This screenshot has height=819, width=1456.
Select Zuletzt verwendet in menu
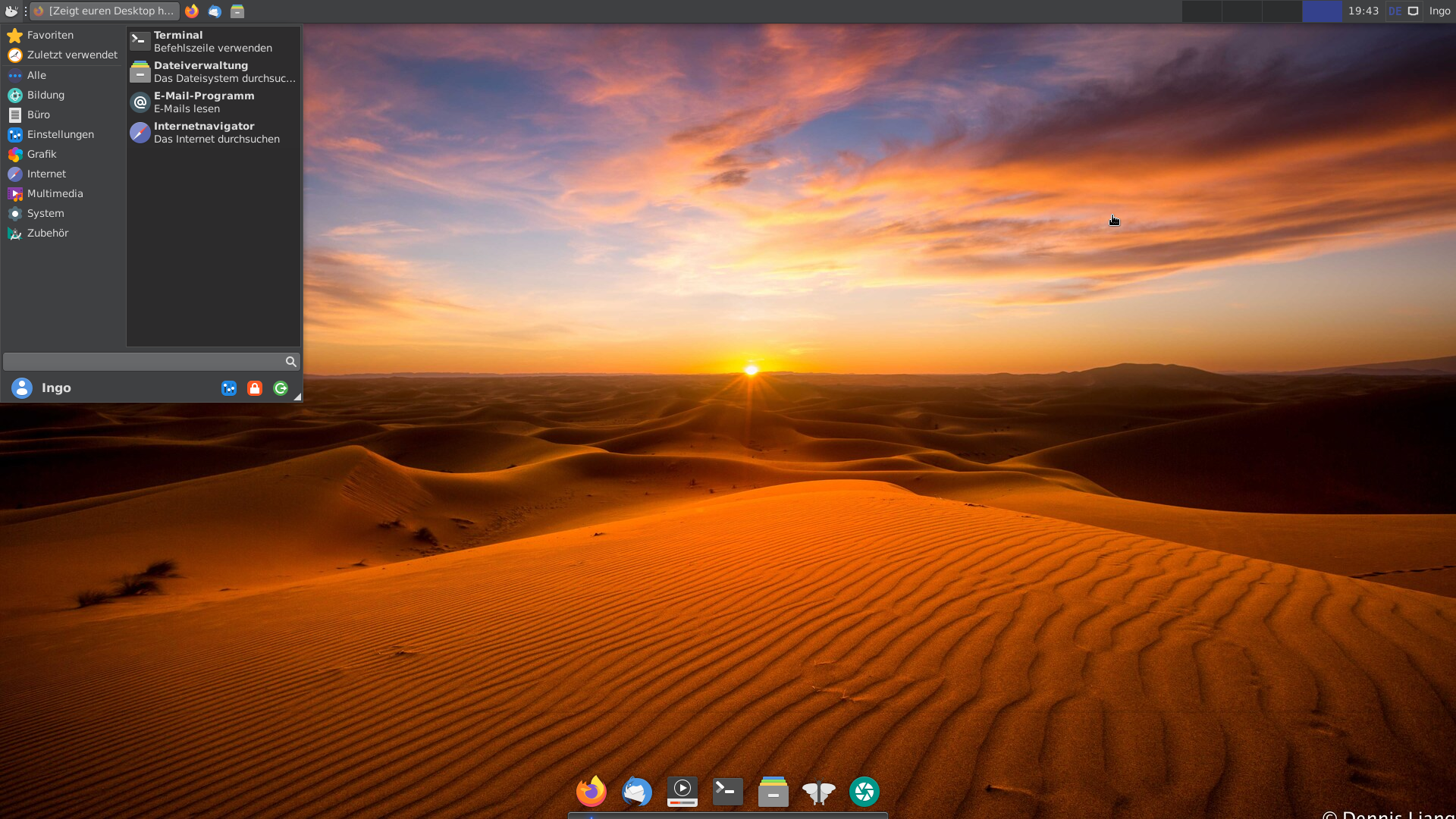tap(72, 55)
